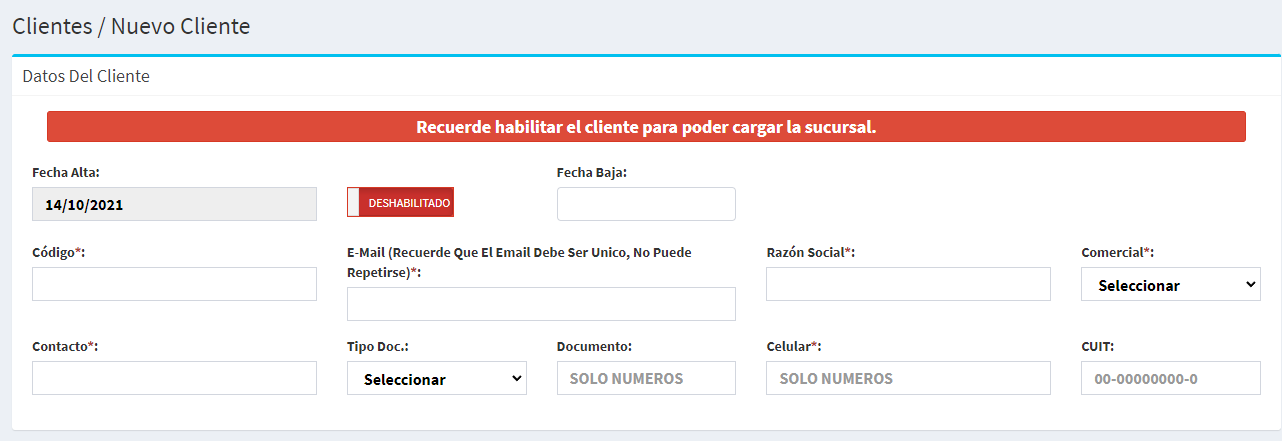The image size is (1282, 441).
Task: Toggle the DESHABILITADO client status switch
Action: click(400, 203)
